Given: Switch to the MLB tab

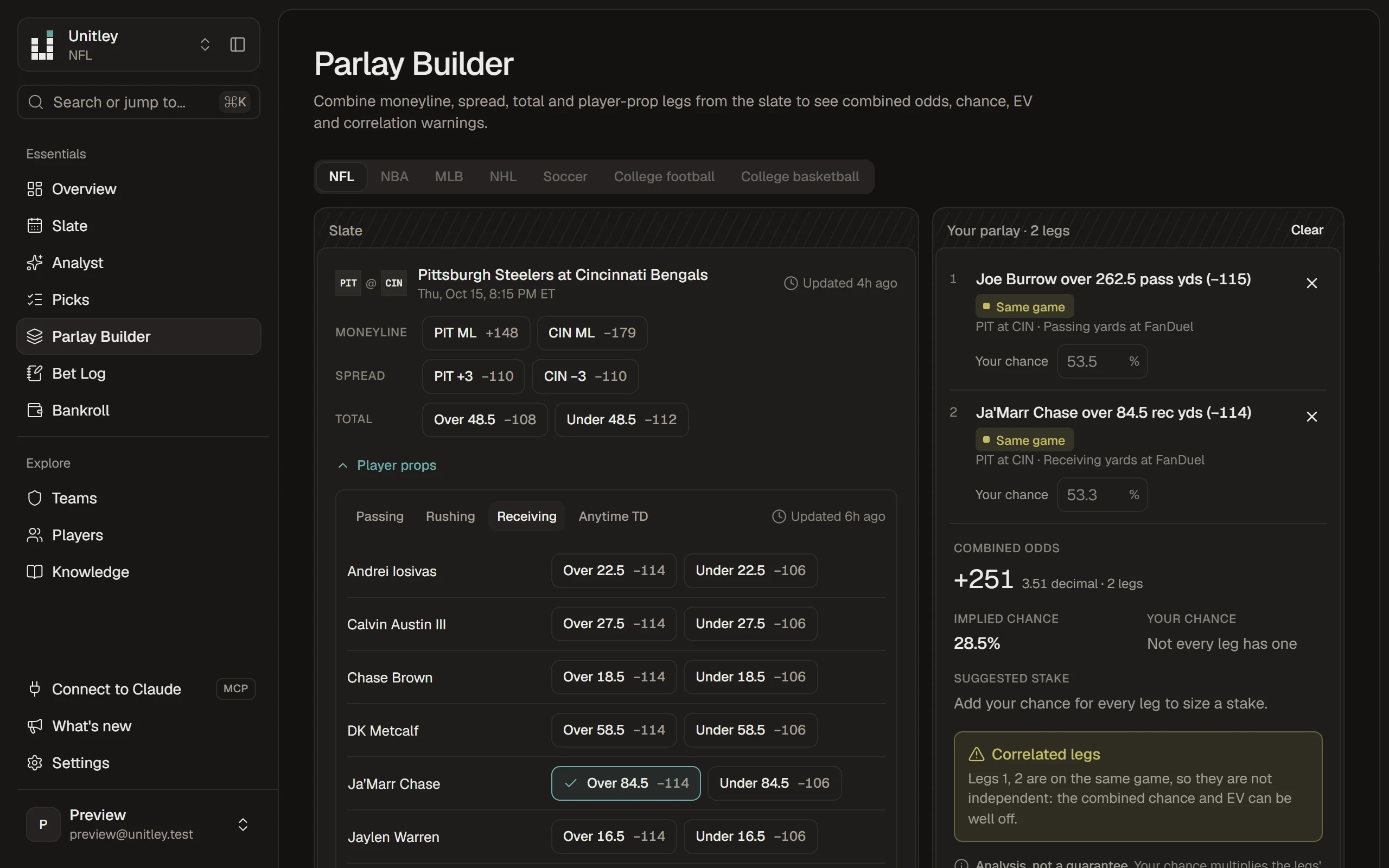Looking at the screenshot, I should (449, 176).
